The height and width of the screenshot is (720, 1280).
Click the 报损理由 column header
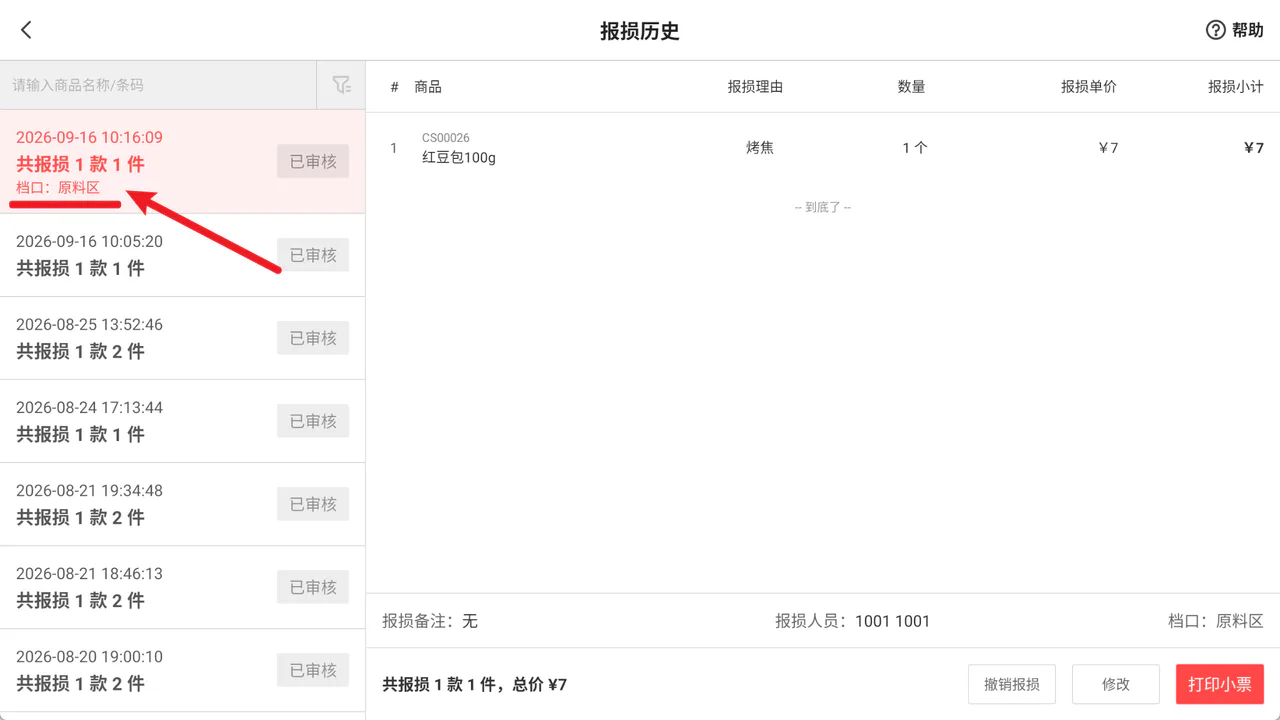click(755, 87)
